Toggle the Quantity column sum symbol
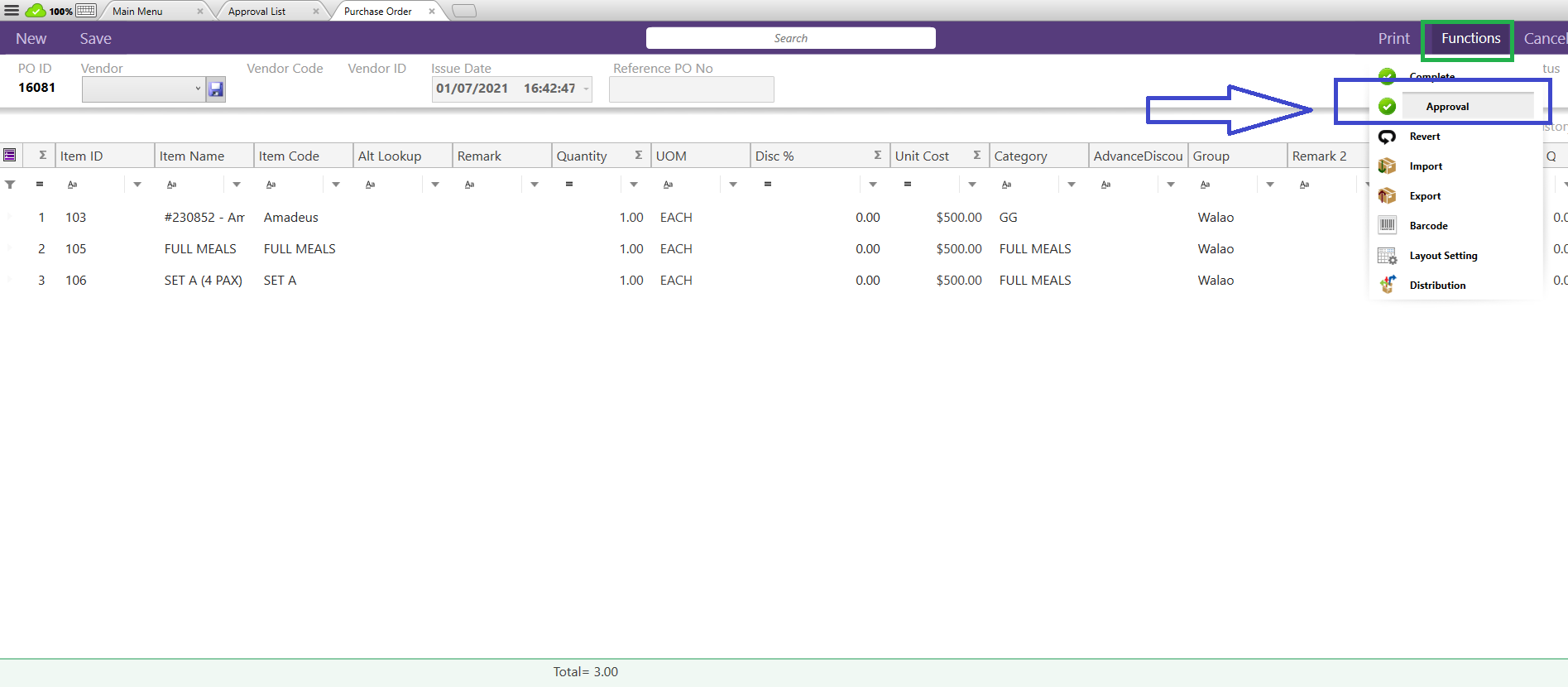Viewport: 1568px width, 687px height. (638, 156)
